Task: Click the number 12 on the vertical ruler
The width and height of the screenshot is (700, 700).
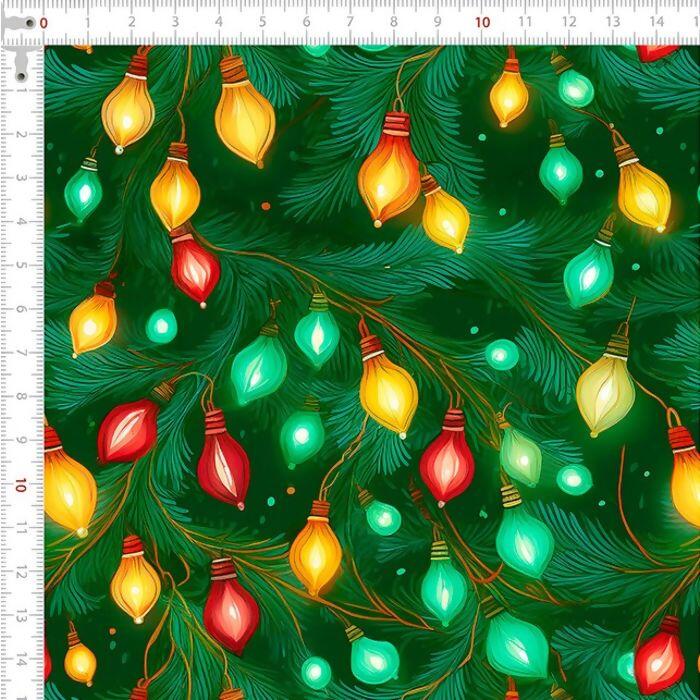Action: coord(20,572)
